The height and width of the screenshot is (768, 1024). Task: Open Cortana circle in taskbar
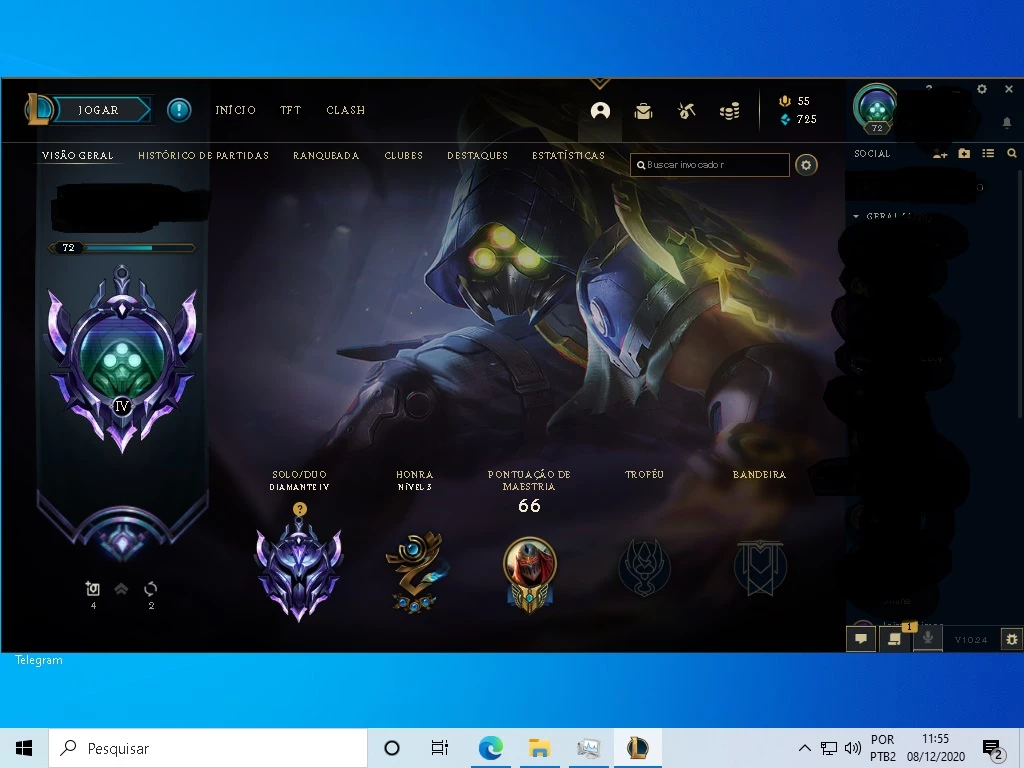click(391, 748)
